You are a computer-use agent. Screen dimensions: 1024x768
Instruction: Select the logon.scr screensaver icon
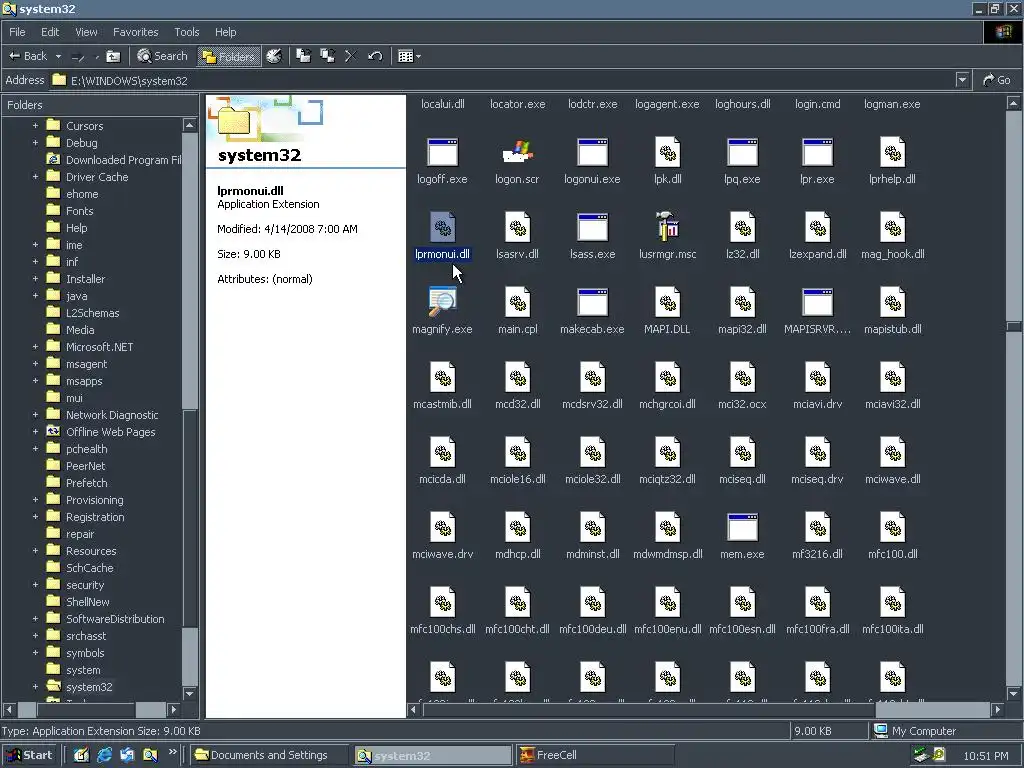pyautogui.click(x=517, y=153)
